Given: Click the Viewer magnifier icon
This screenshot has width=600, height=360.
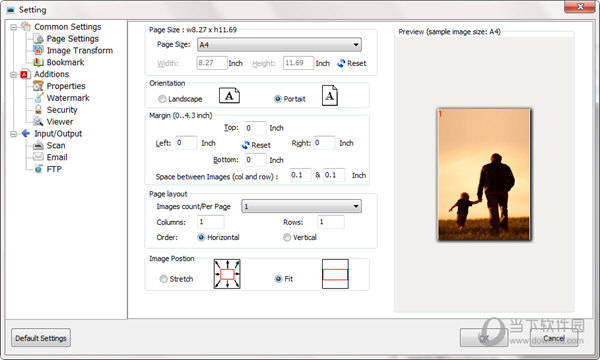Looking at the screenshot, I should 38,121.
